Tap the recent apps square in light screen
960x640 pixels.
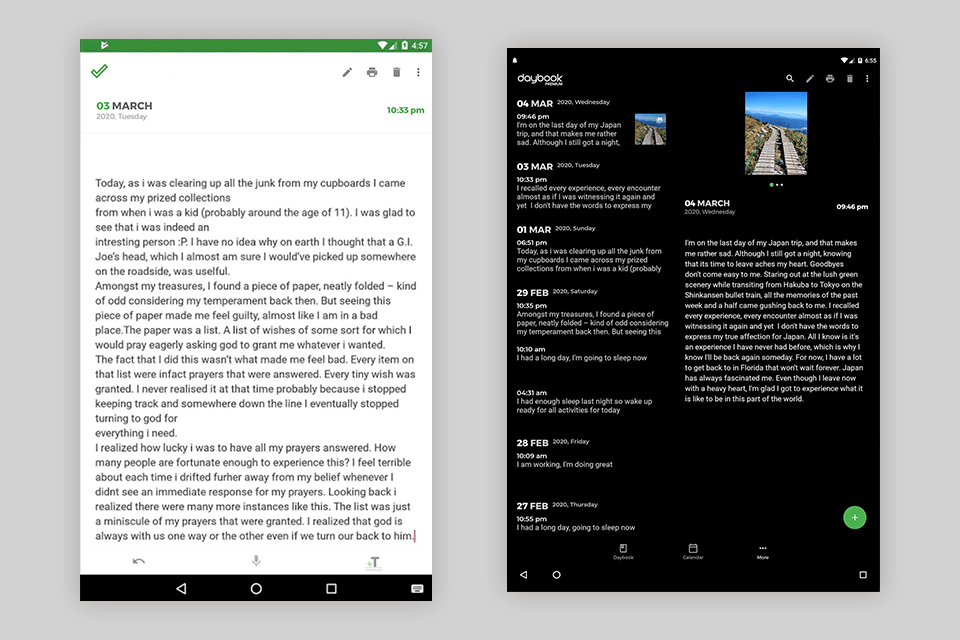tap(331, 589)
